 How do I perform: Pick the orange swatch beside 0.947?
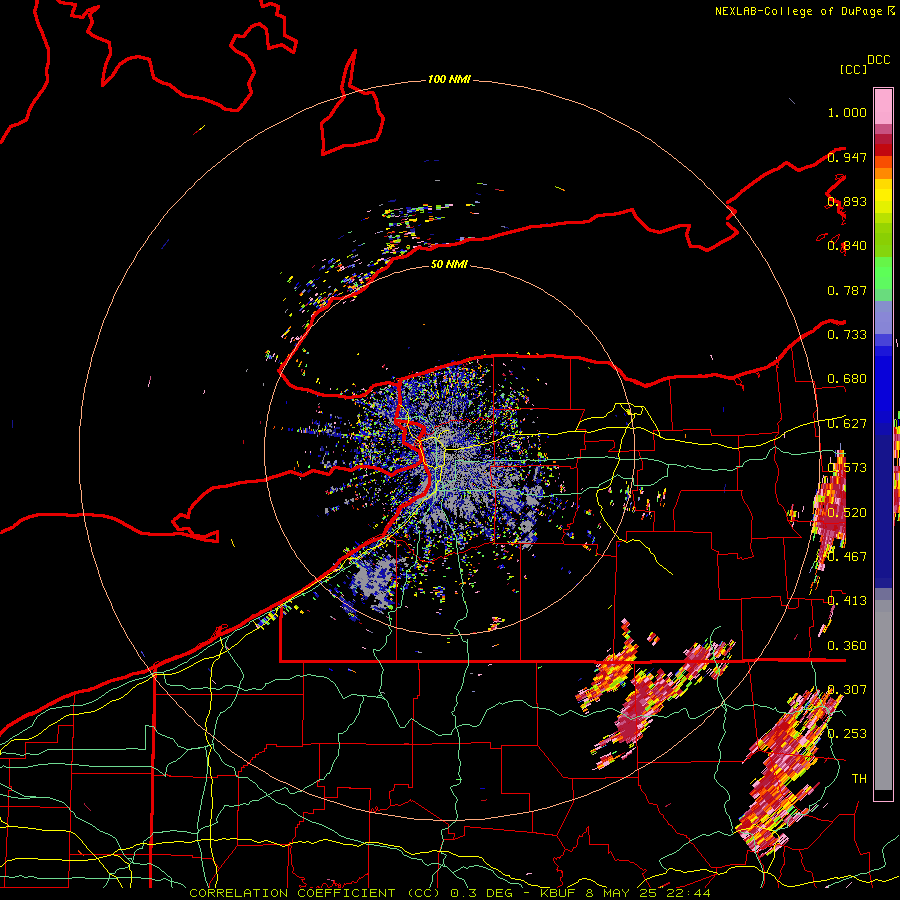pos(883,162)
